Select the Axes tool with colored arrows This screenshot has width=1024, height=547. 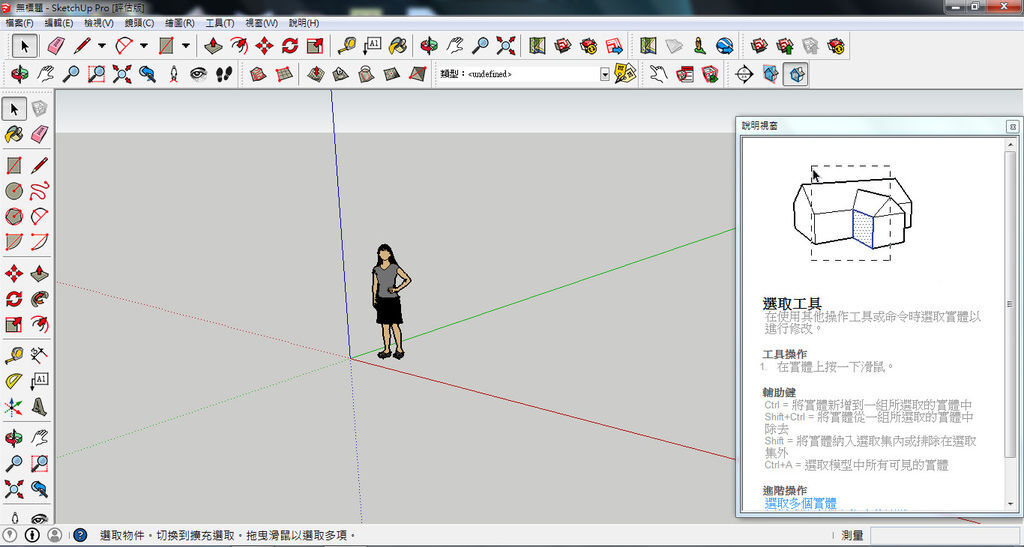click(14, 407)
